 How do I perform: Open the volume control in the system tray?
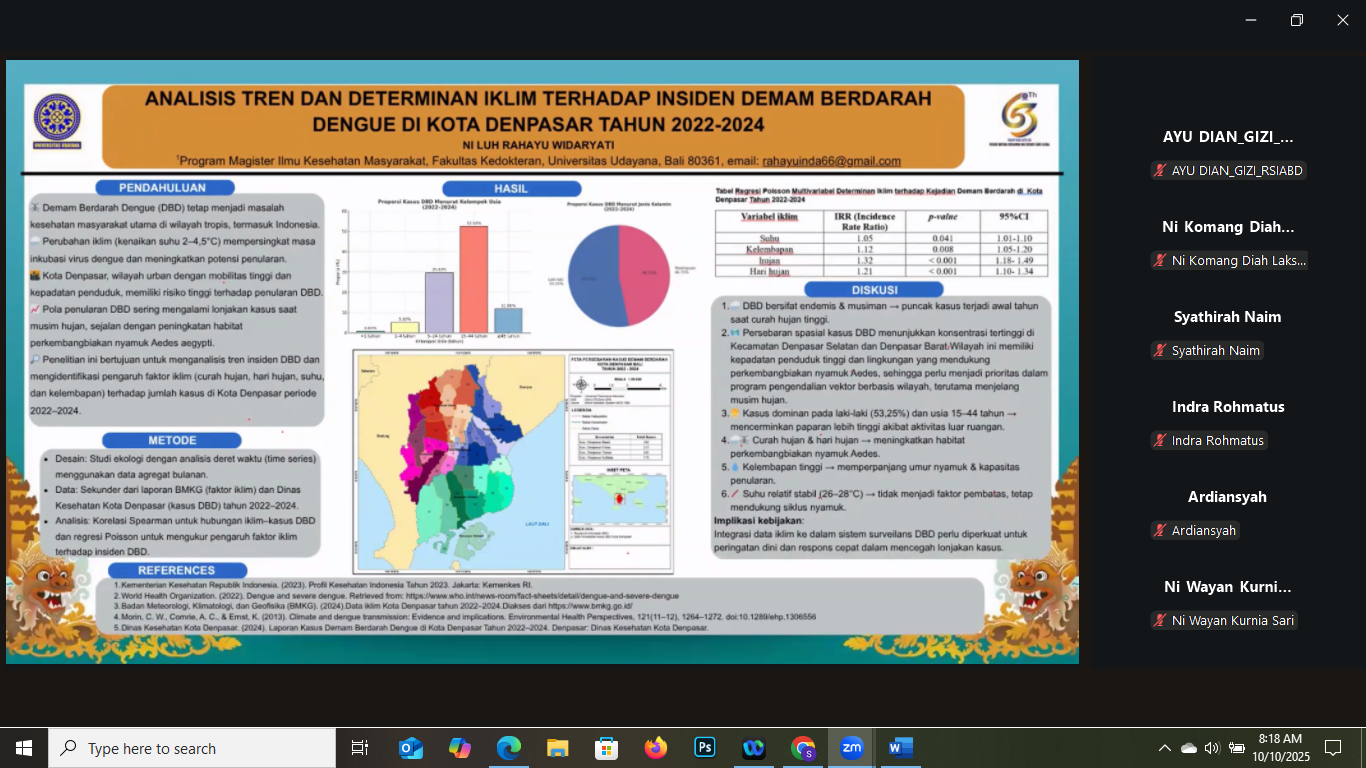point(1212,748)
